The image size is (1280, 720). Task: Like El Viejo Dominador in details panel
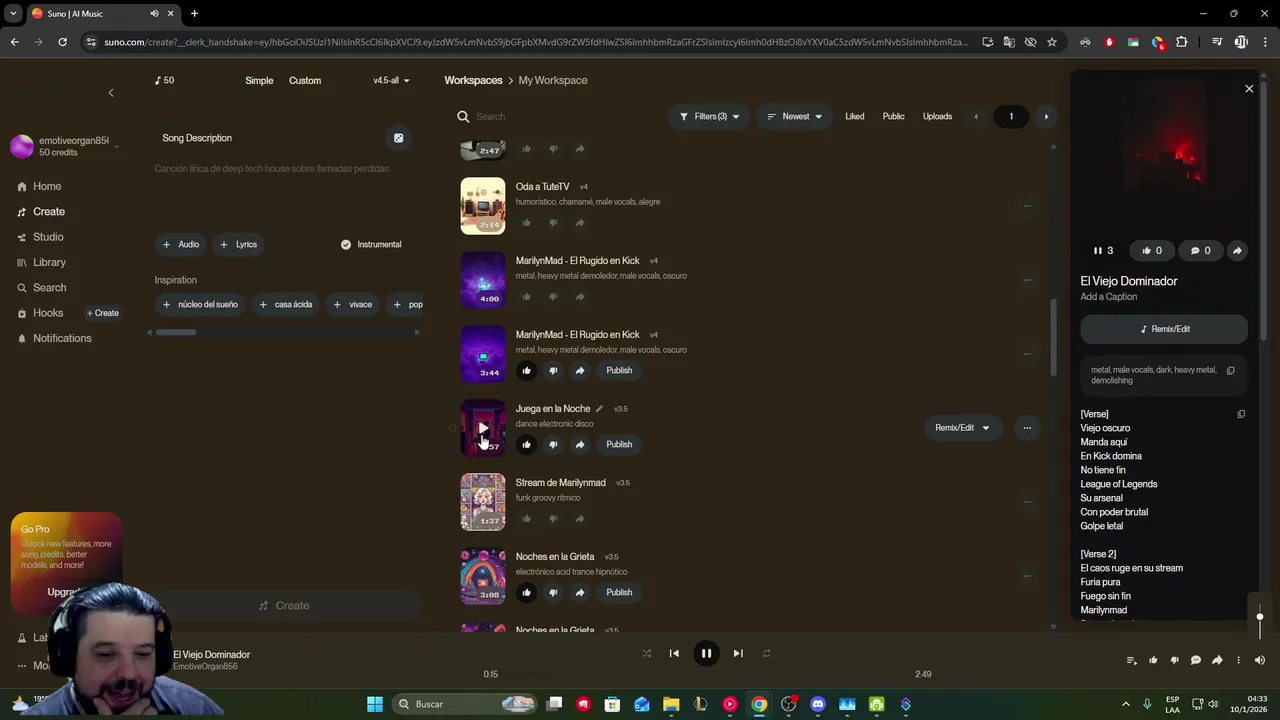1152,251
